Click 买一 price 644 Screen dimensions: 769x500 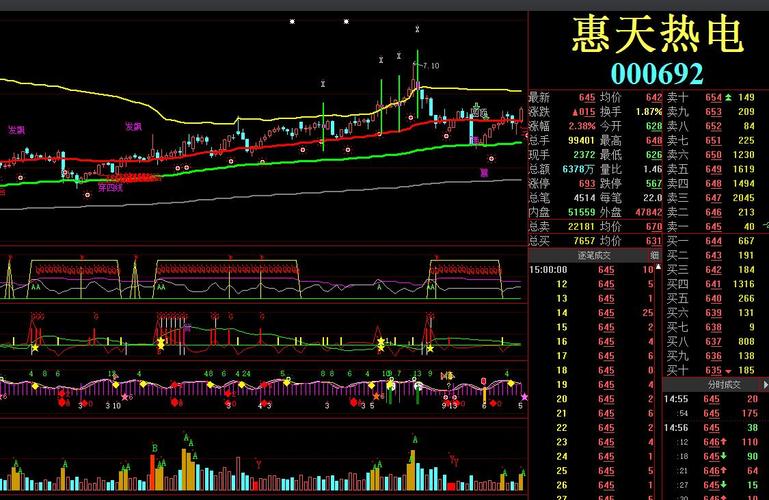714,241
